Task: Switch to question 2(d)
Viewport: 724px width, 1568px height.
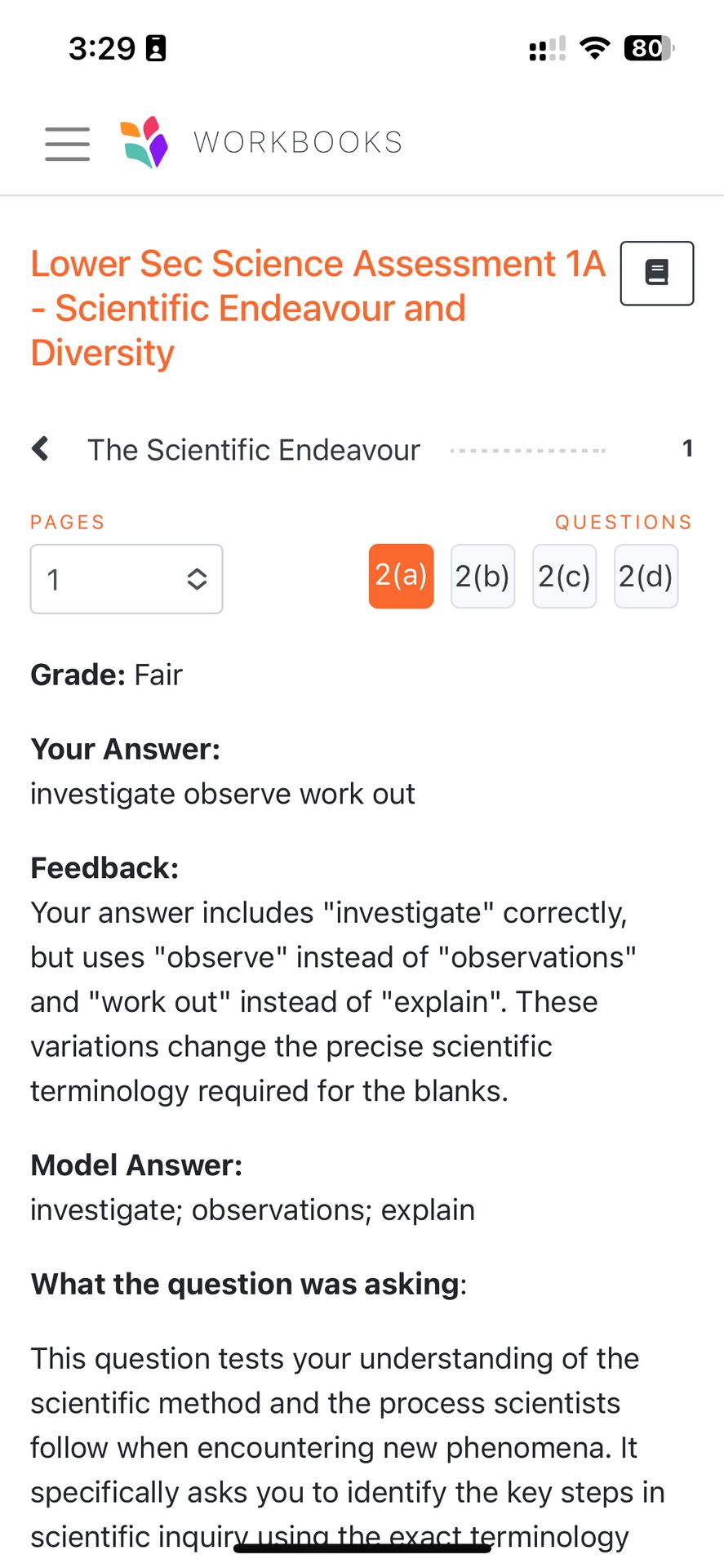Action: pos(646,576)
